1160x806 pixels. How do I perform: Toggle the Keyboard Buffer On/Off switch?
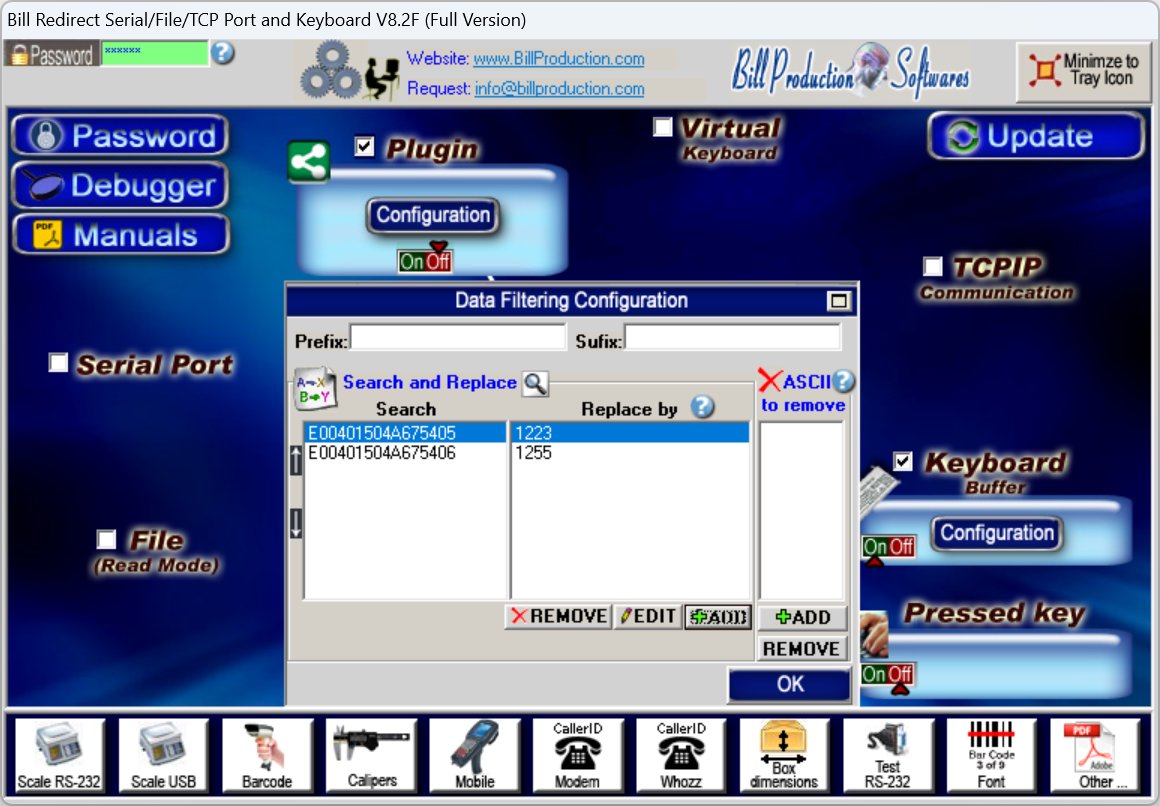888,546
